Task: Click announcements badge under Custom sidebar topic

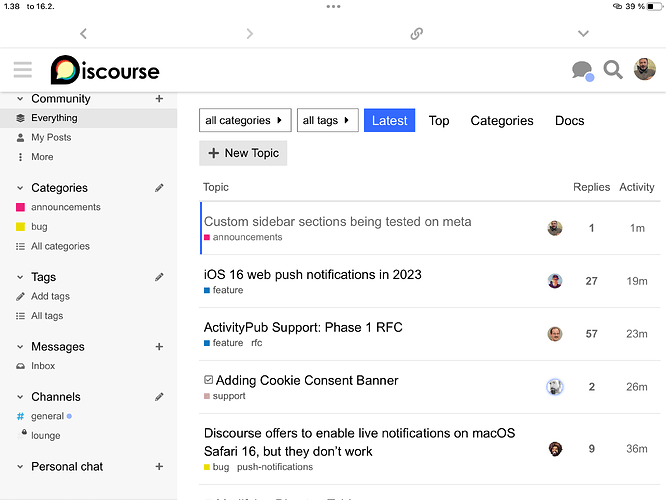Action: point(243,237)
